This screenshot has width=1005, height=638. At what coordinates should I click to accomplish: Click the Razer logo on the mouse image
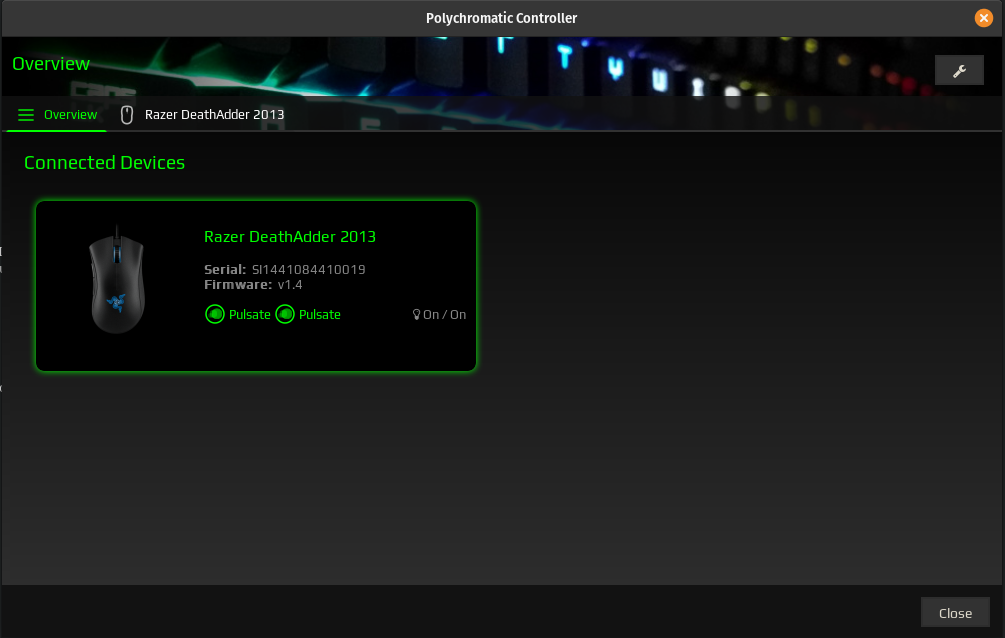(x=117, y=300)
